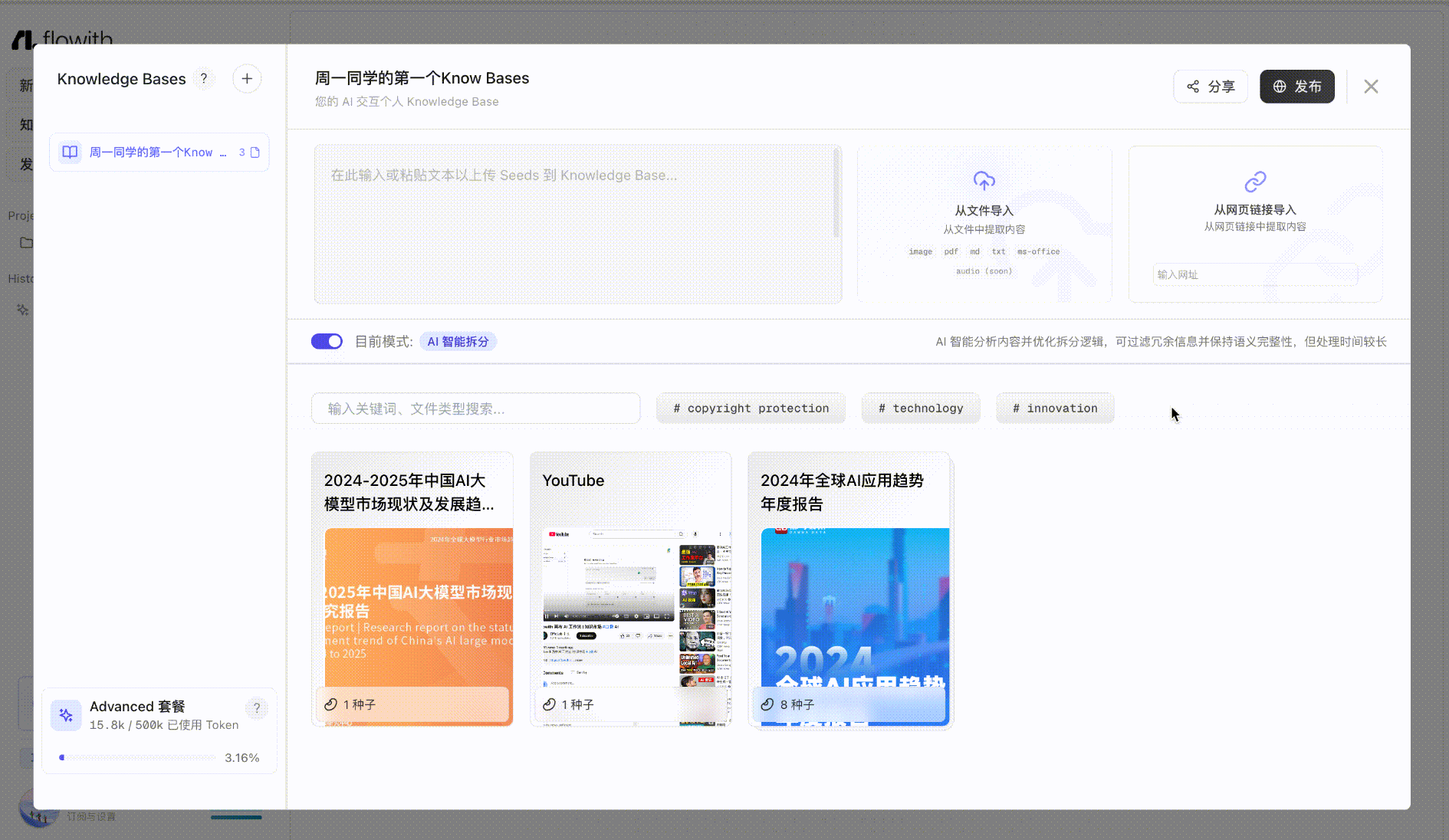Click the md file type tag
Screen dimensions: 1449x840
tap(974, 251)
